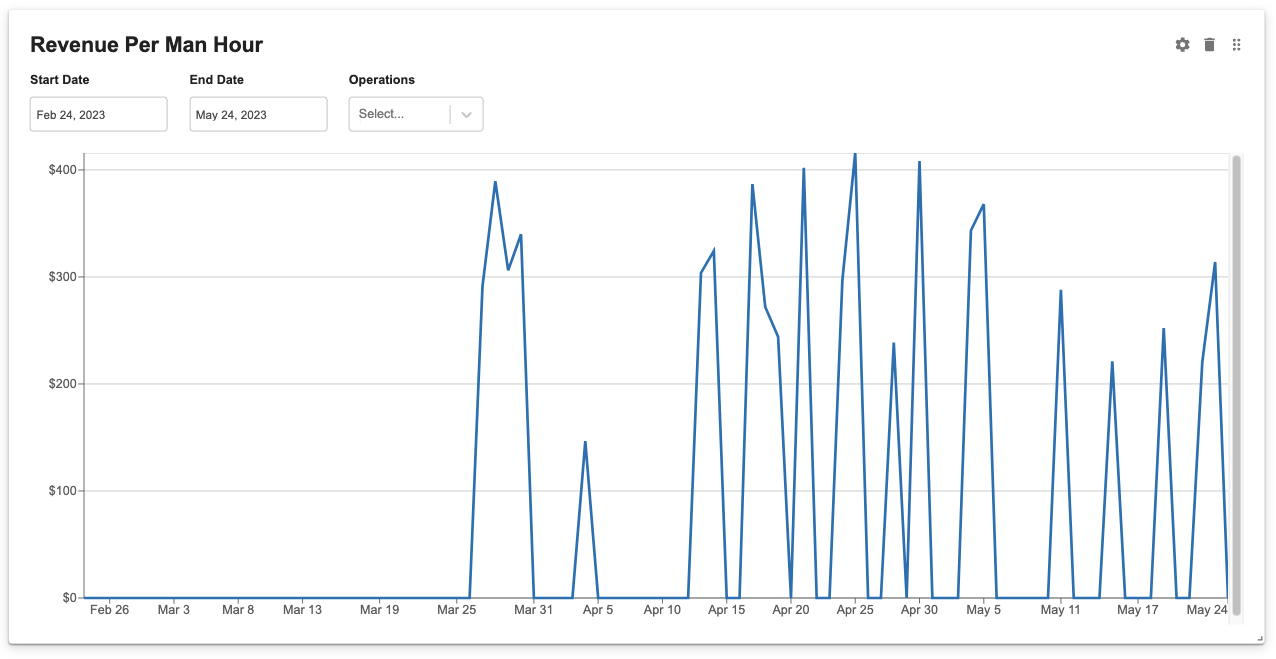Click the Mar 31 axis label
Screen dimensions: 1276x659
[533, 610]
